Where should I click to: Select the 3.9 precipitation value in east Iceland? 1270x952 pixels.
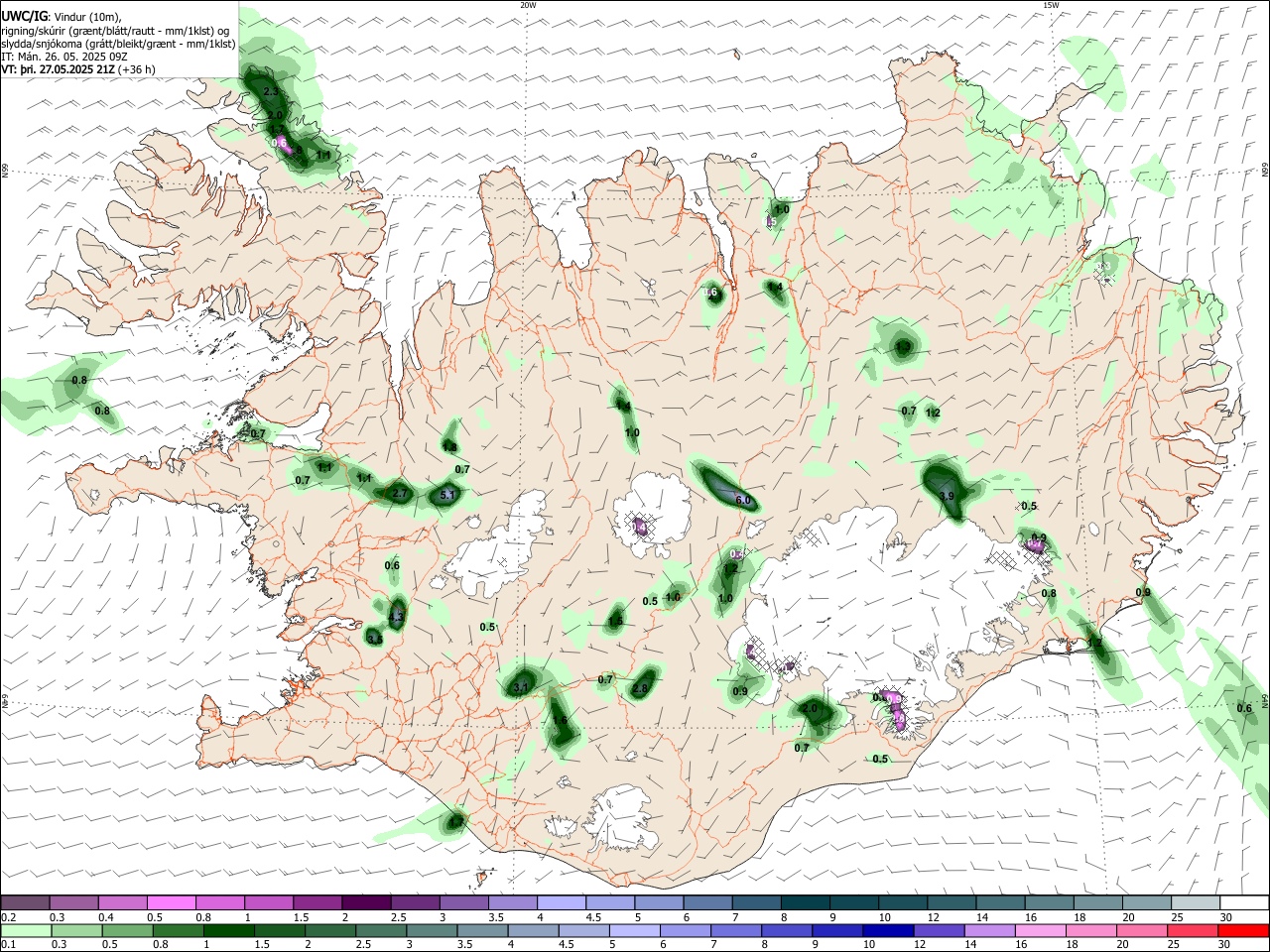(x=946, y=496)
